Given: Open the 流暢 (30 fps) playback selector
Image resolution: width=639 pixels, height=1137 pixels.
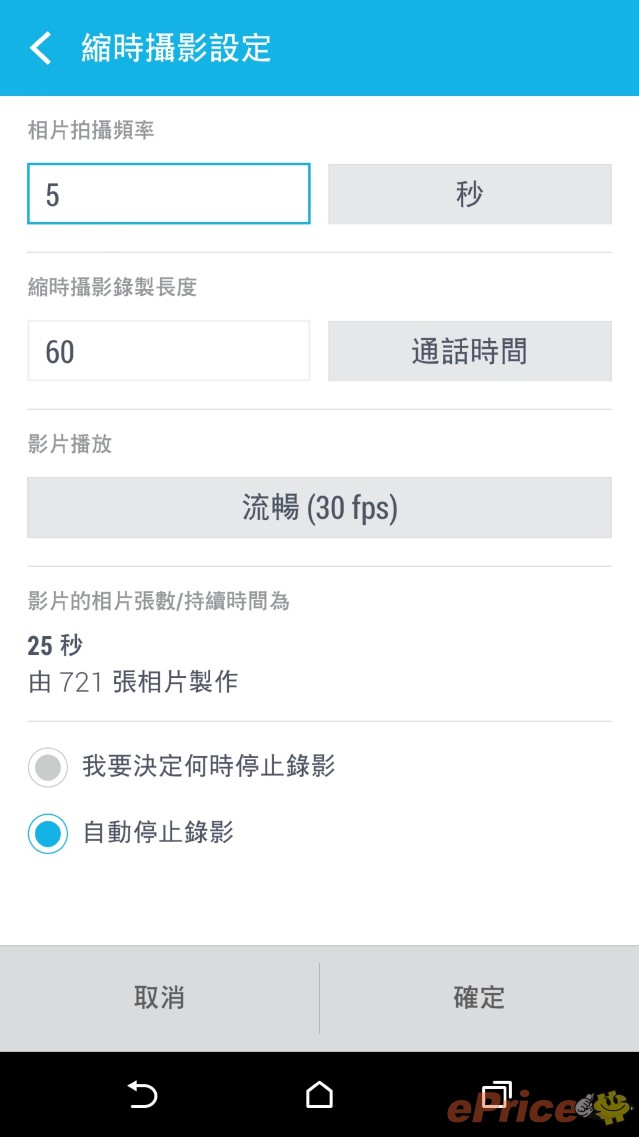Looking at the screenshot, I should [x=319, y=508].
